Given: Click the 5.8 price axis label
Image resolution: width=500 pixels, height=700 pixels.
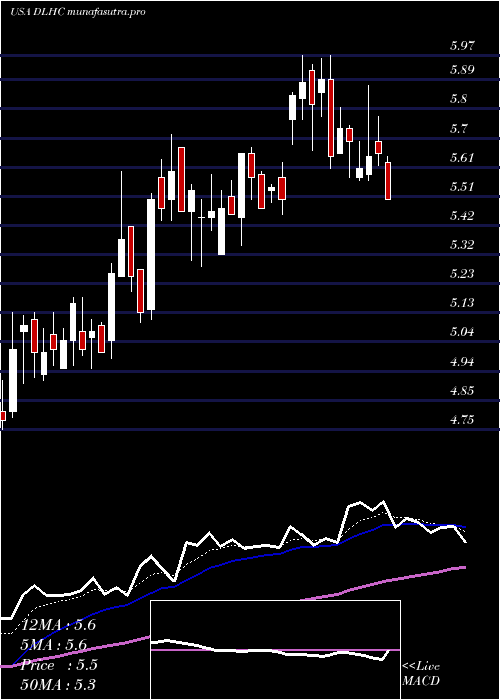Looking at the screenshot, I should [458, 99].
